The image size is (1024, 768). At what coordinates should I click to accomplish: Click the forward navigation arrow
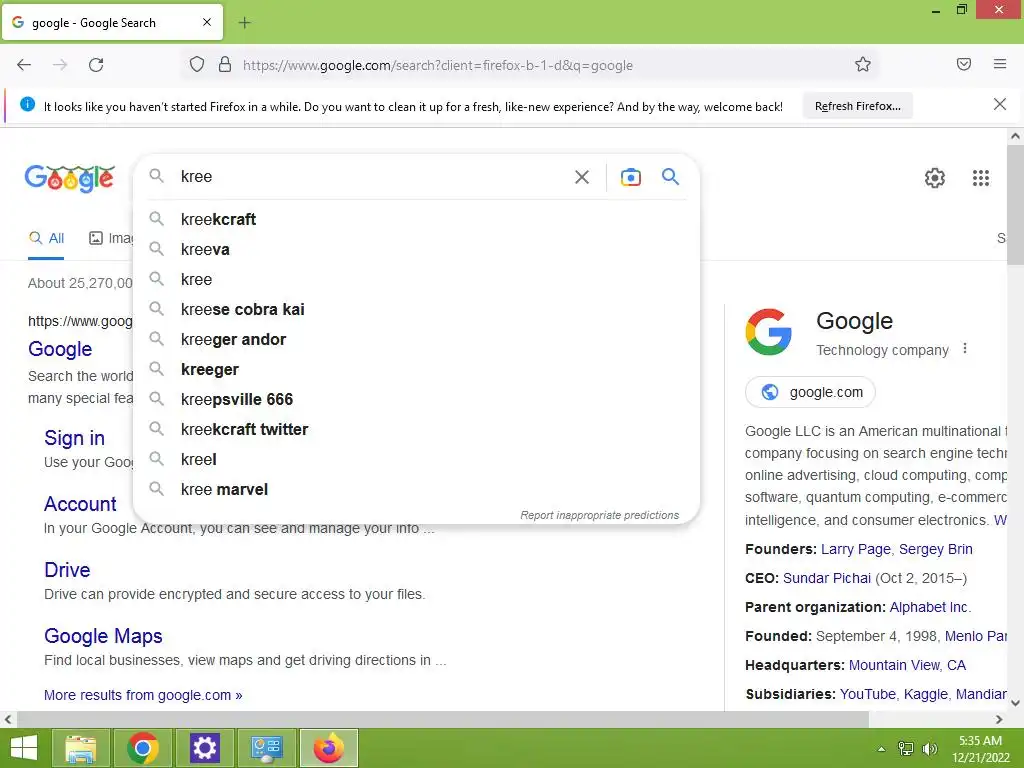pos(60,65)
